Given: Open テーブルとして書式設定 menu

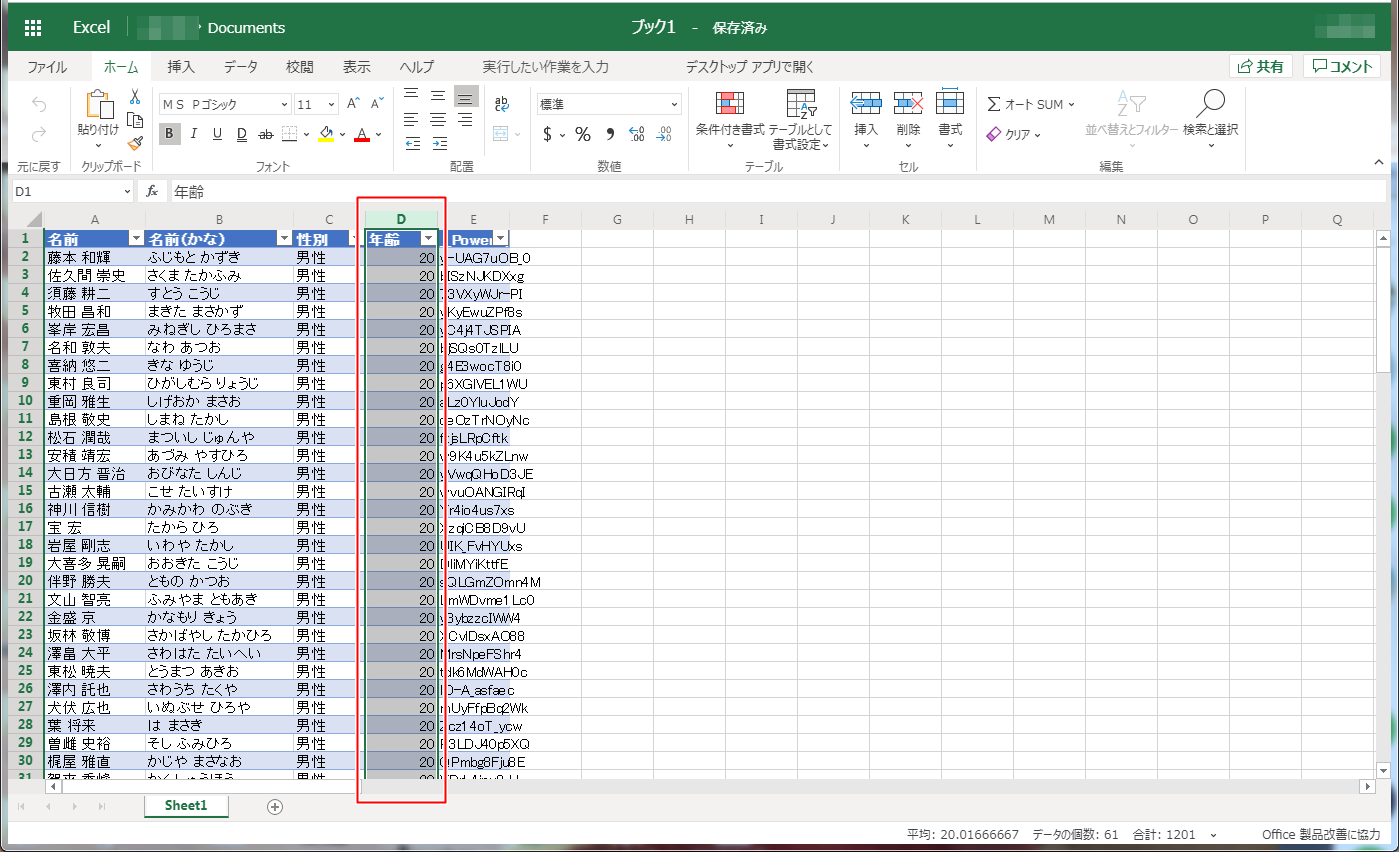Looking at the screenshot, I should (801, 120).
